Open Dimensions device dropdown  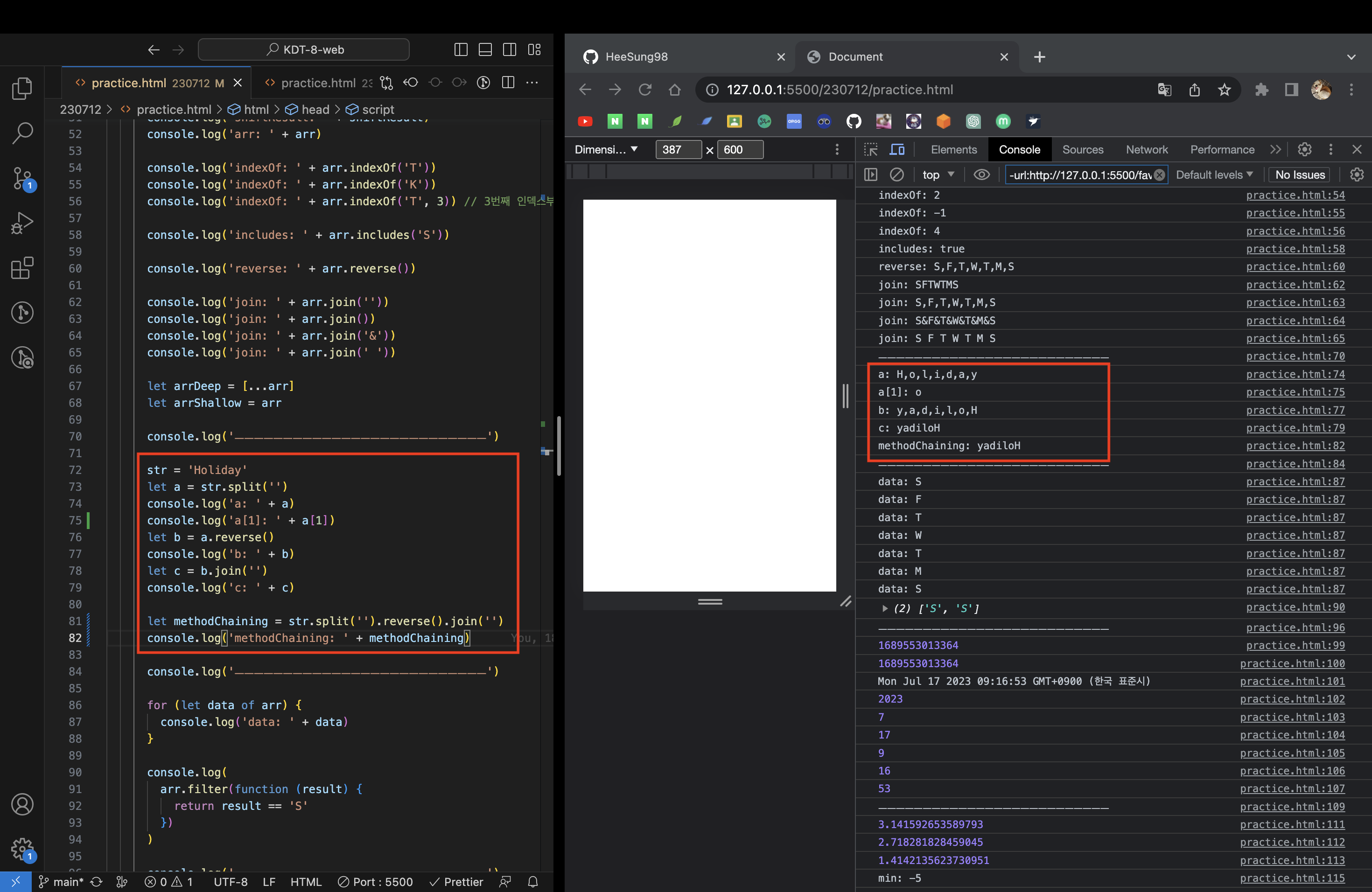(x=606, y=149)
